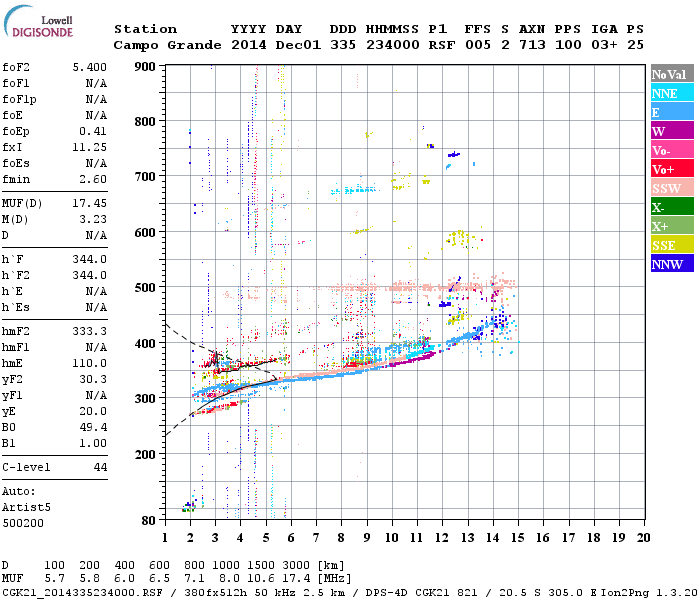
Task: Click the Lowell Digisonde logo
Action: coord(38,22)
